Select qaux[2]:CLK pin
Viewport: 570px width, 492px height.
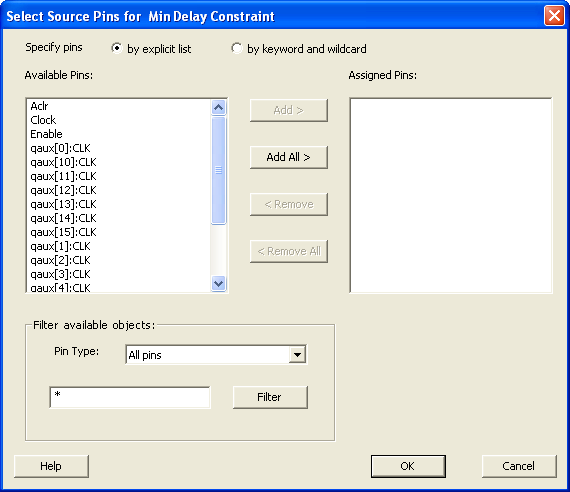[119, 260]
